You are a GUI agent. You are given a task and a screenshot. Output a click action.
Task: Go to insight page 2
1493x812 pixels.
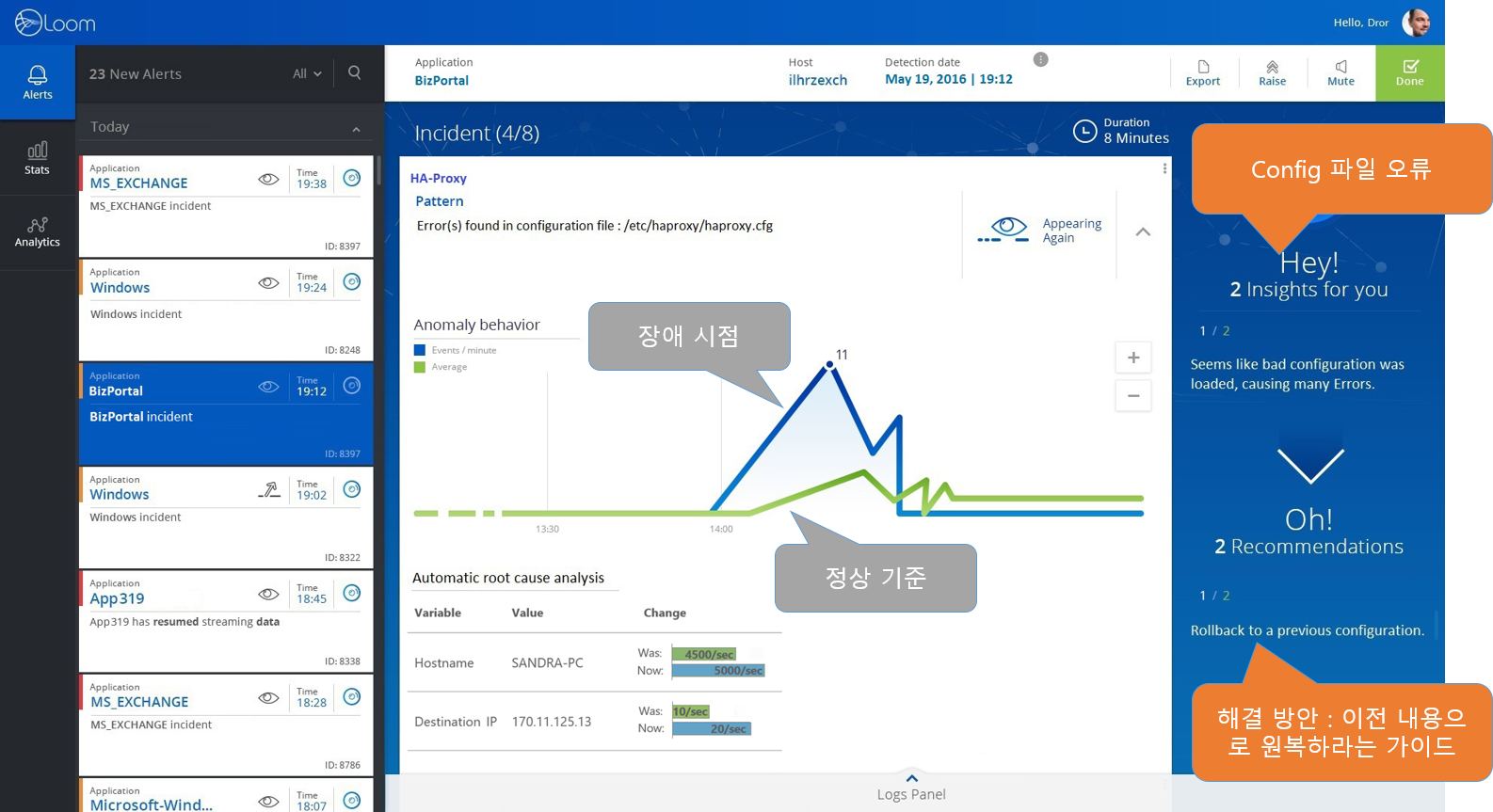1226,331
